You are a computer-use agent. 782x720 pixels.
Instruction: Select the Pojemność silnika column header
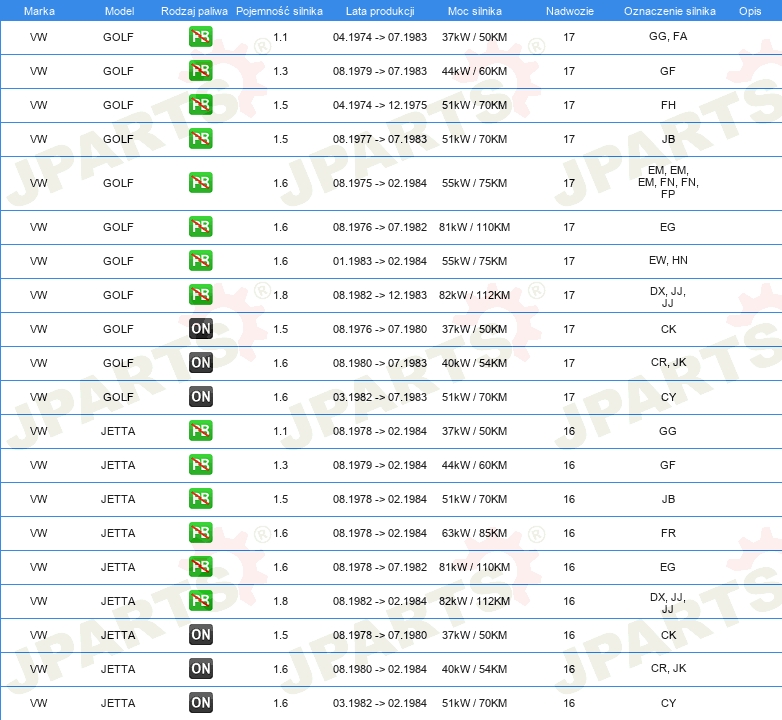[279, 10]
